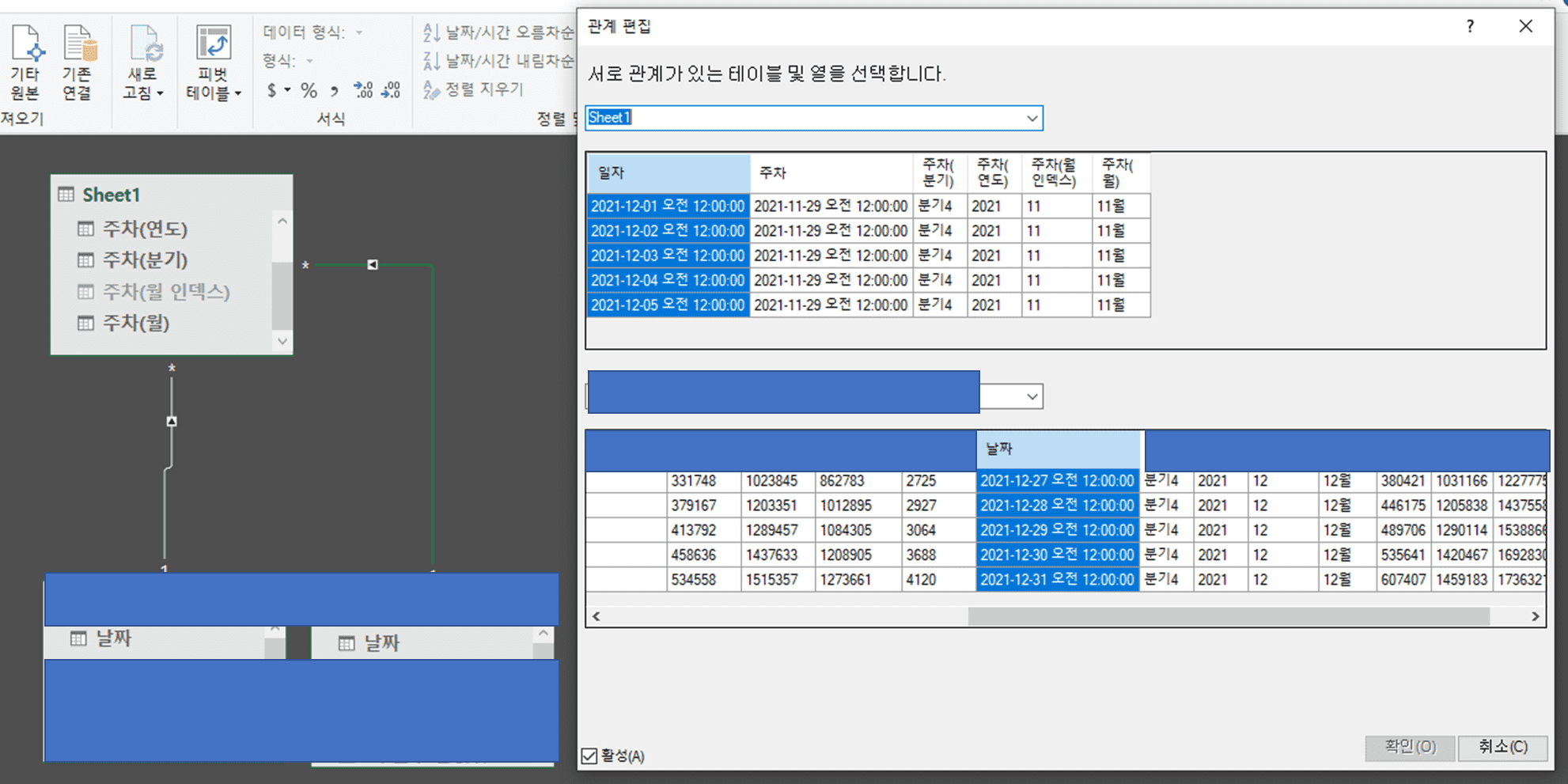Click the cell with value 1023845
Image resolution: width=1568 pixels, height=784 pixels.
pos(778,481)
